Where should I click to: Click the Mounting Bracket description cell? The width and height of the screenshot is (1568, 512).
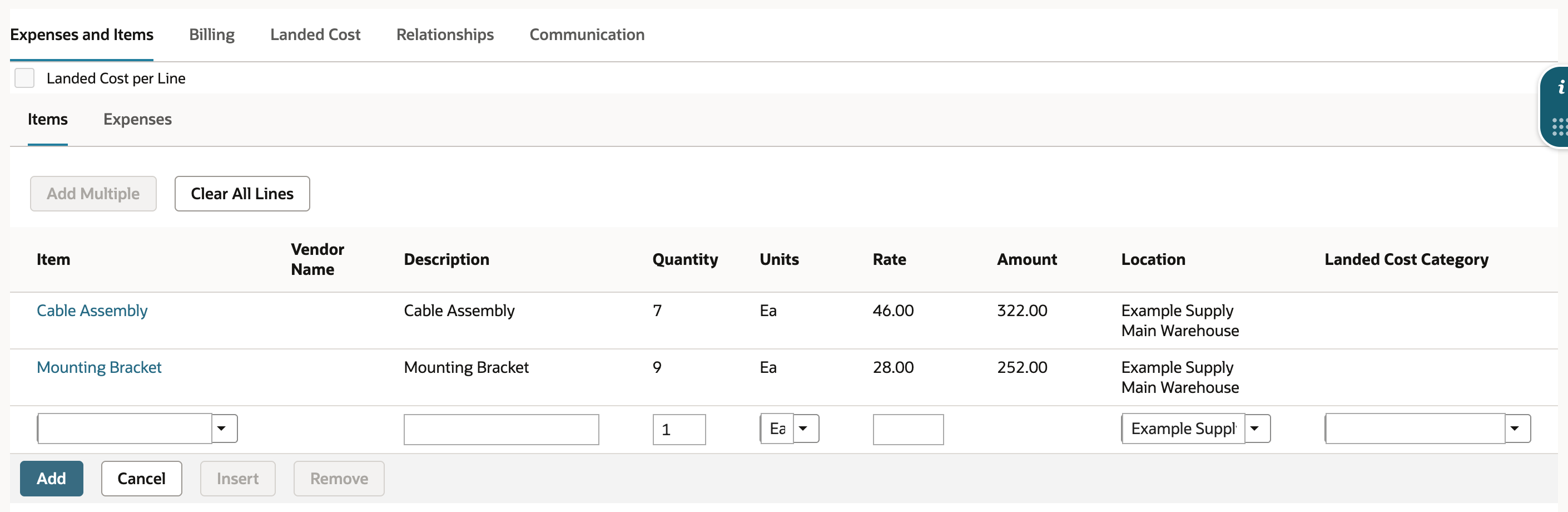tap(467, 367)
